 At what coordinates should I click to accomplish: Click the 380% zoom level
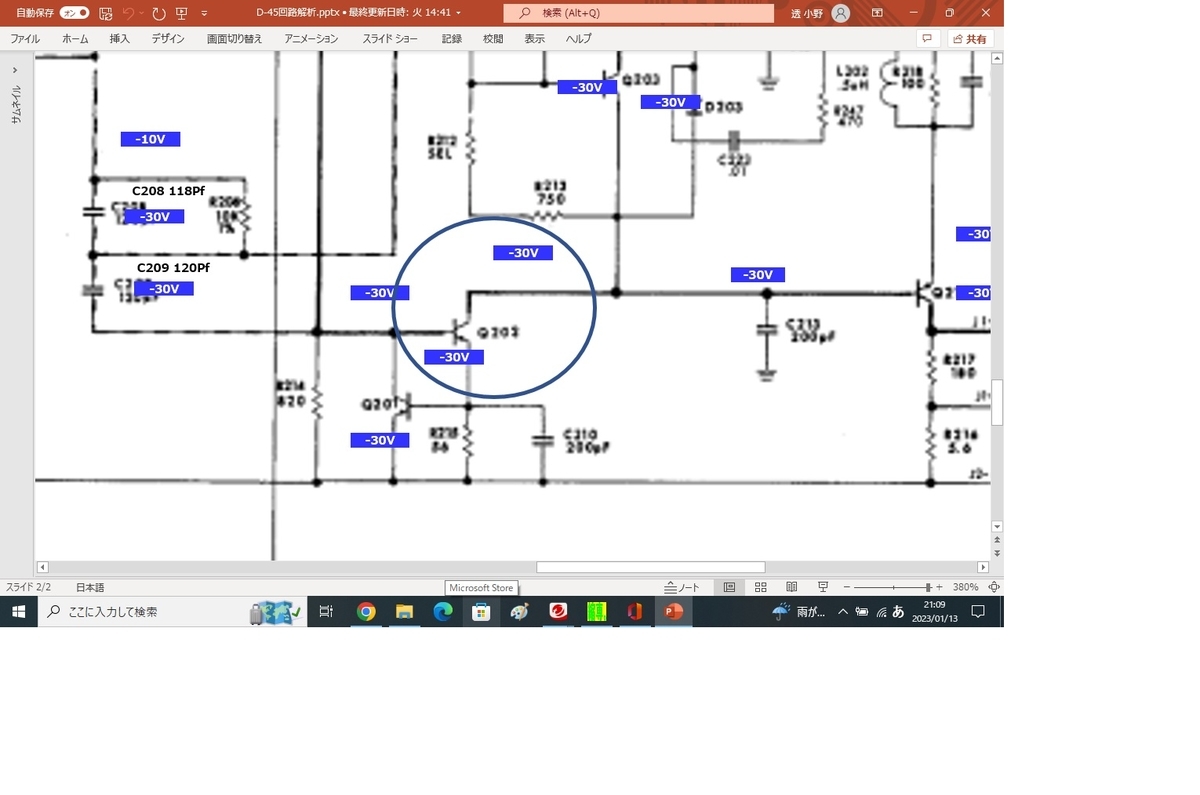(965, 587)
